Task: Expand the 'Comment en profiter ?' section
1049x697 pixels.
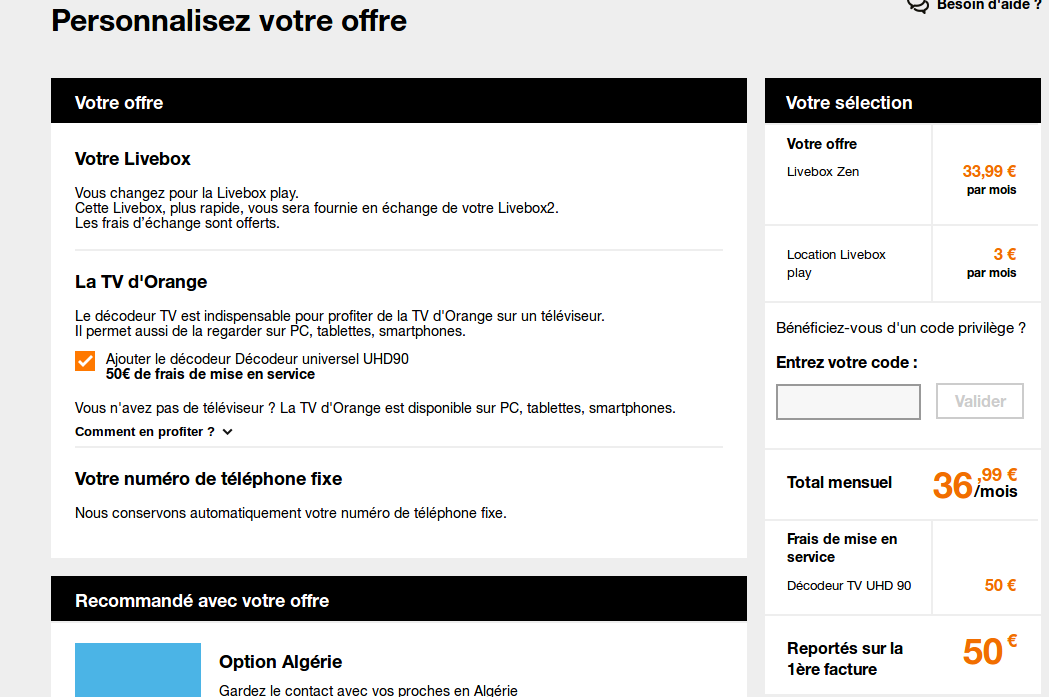Action: [x=153, y=432]
